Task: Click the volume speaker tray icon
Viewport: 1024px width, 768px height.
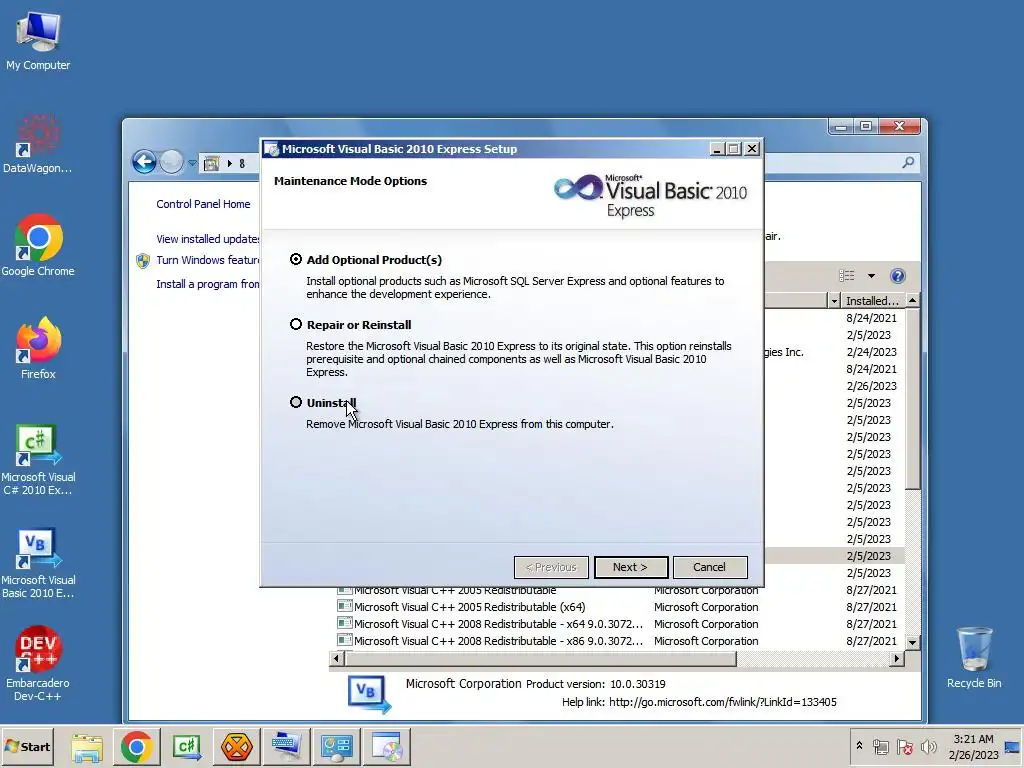Action: tap(928, 746)
